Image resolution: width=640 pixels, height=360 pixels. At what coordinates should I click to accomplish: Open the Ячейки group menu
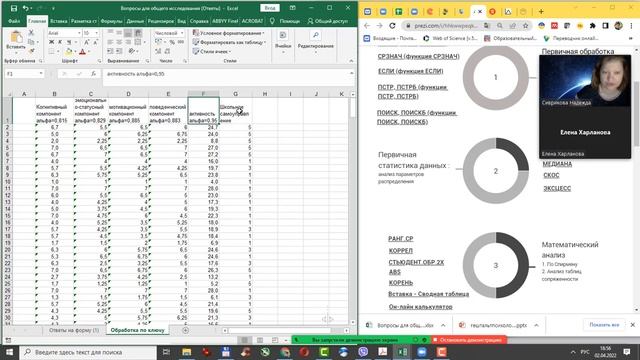283,41
